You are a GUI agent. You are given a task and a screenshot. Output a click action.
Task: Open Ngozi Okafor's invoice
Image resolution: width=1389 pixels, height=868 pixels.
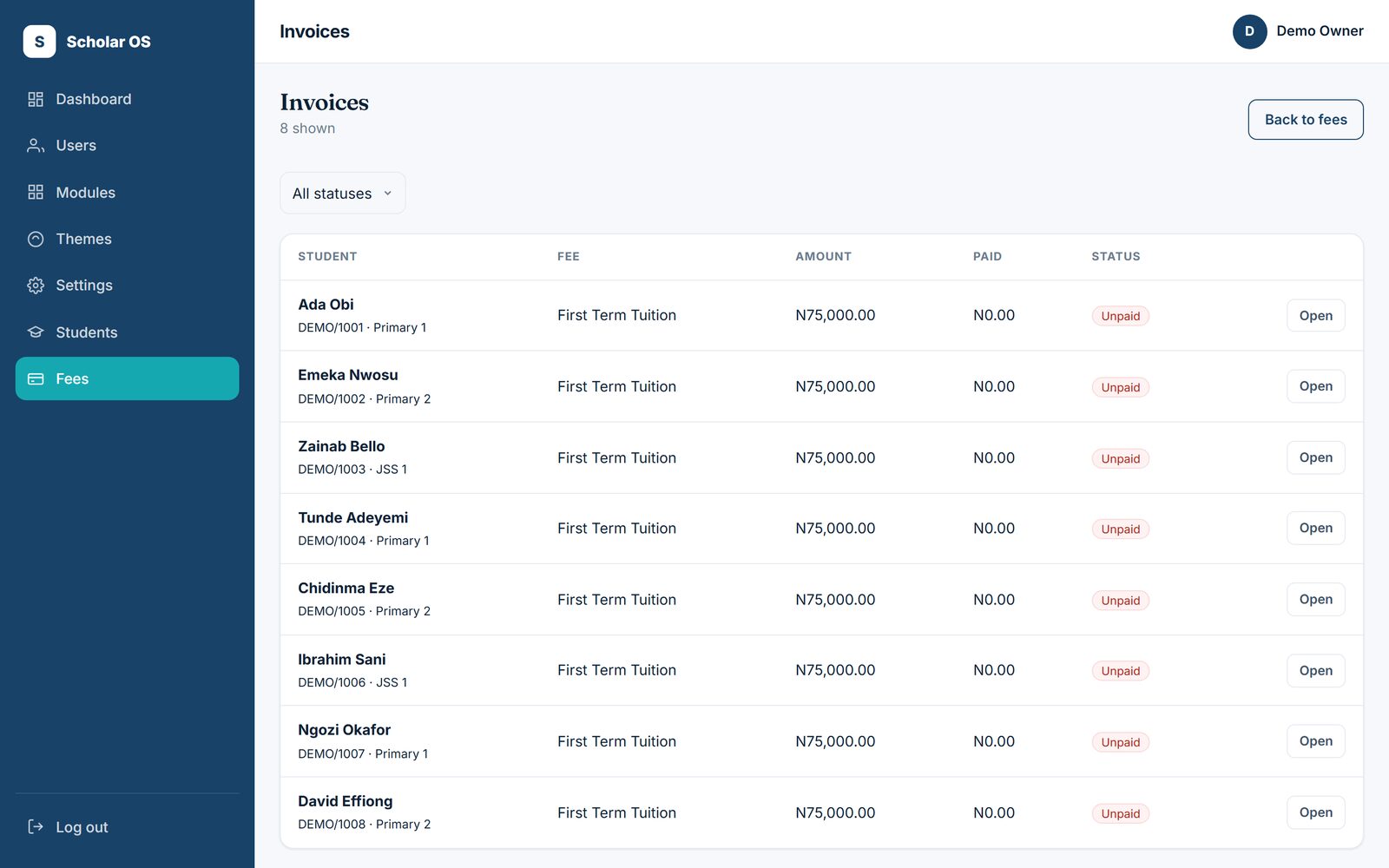(x=1315, y=741)
